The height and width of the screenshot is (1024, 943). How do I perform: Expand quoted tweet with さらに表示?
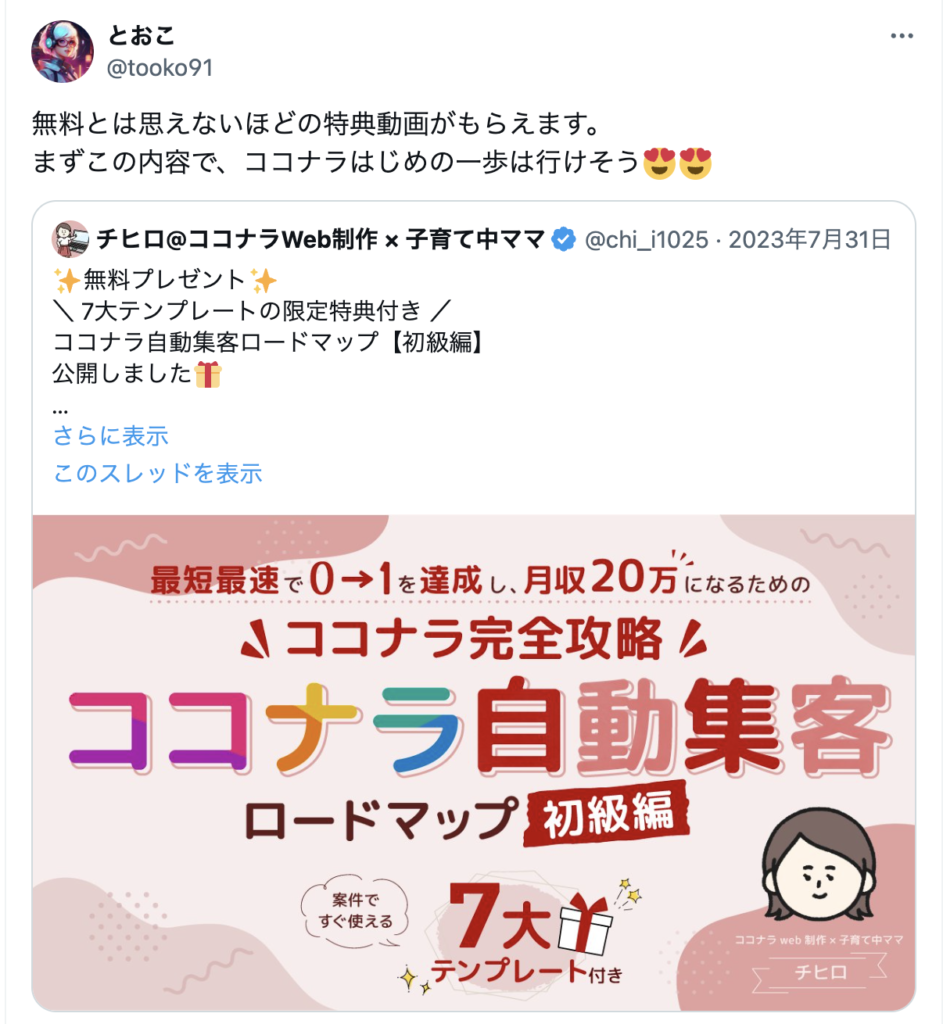pos(110,436)
